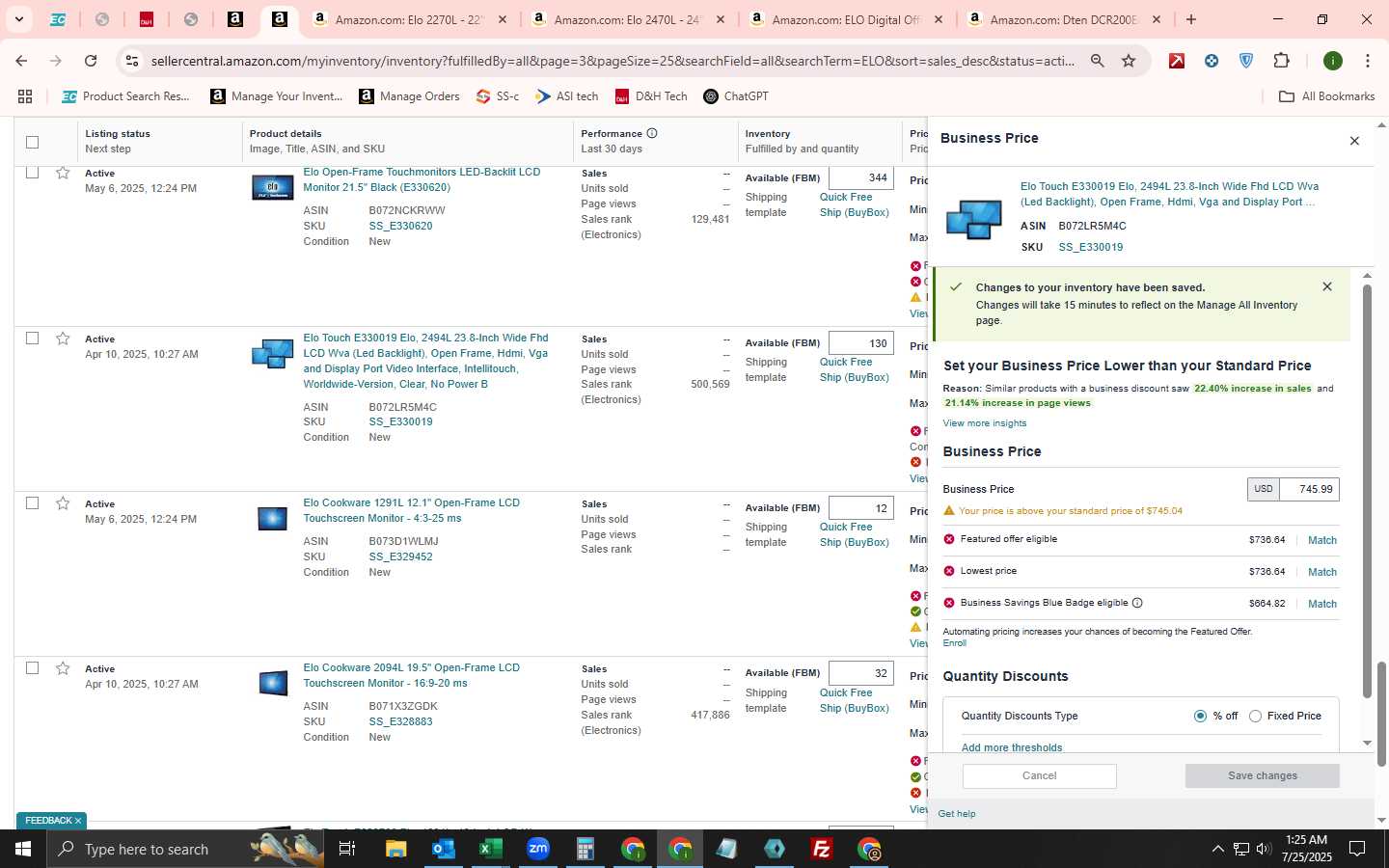
Task: Edit quantity field showing 344
Action: (860, 177)
